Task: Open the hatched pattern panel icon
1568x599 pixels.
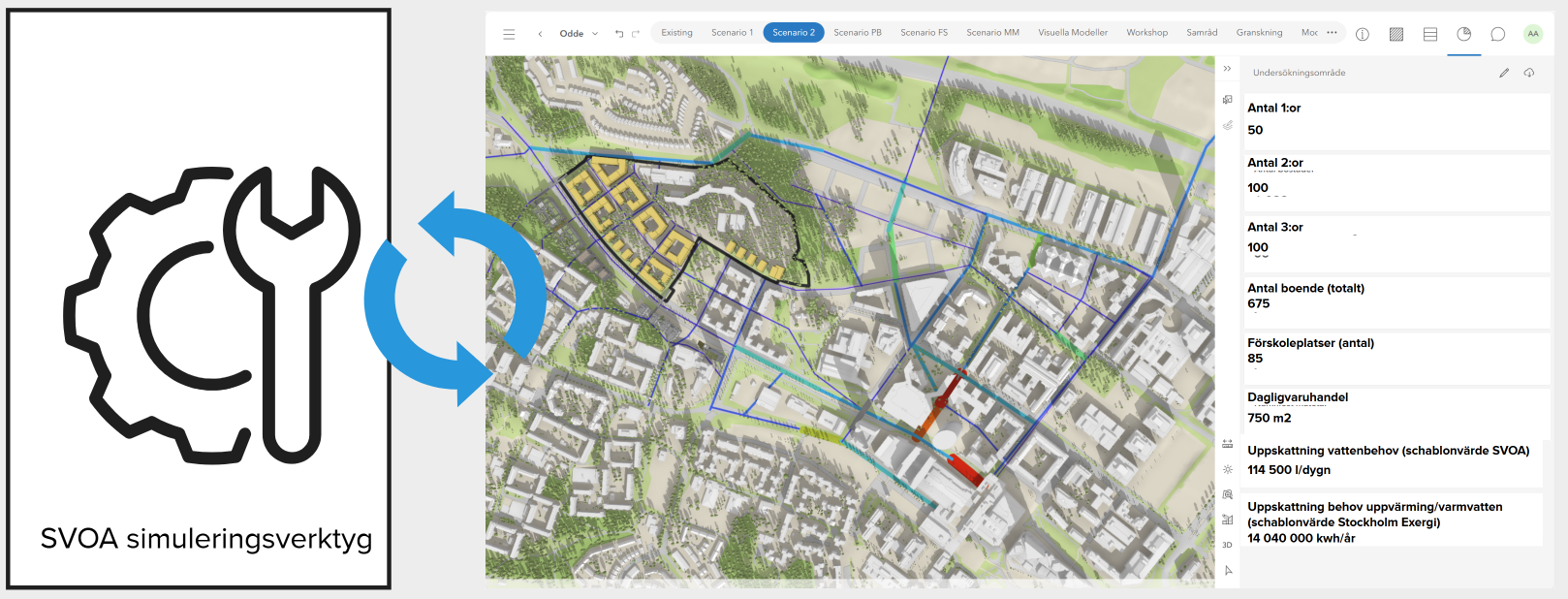Action: pyautogui.click(x=1396, y=34)
